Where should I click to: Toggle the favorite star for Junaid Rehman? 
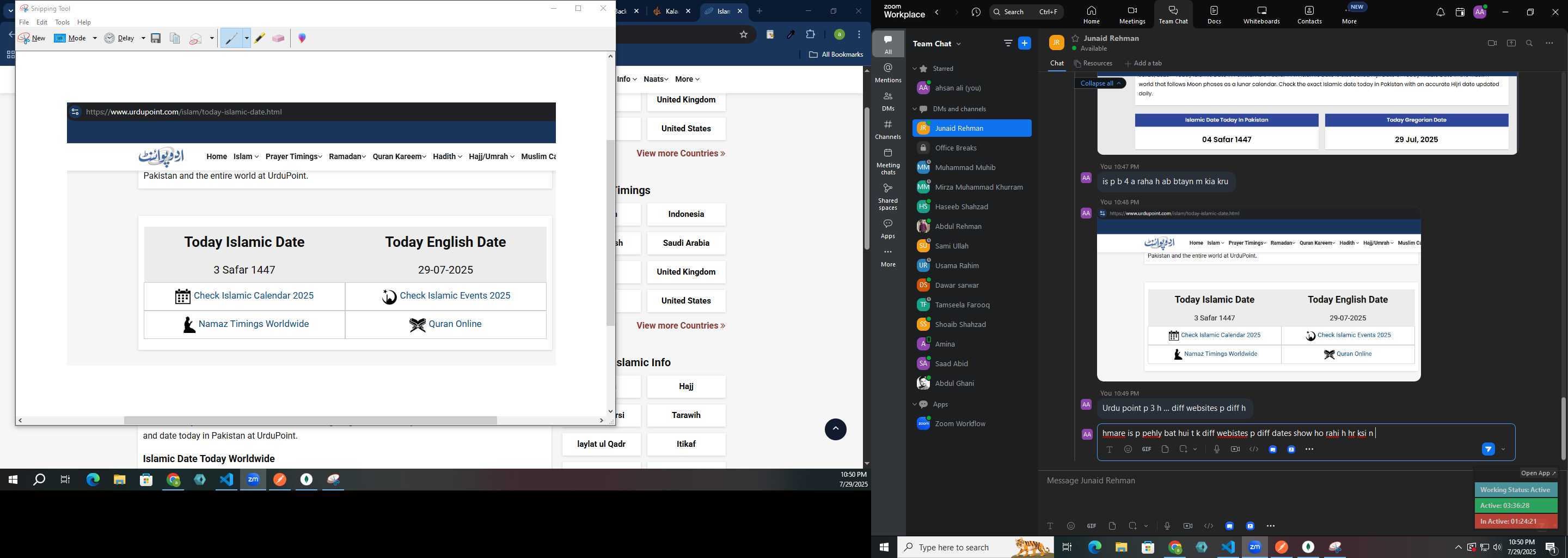click(x=1076, y=38)
